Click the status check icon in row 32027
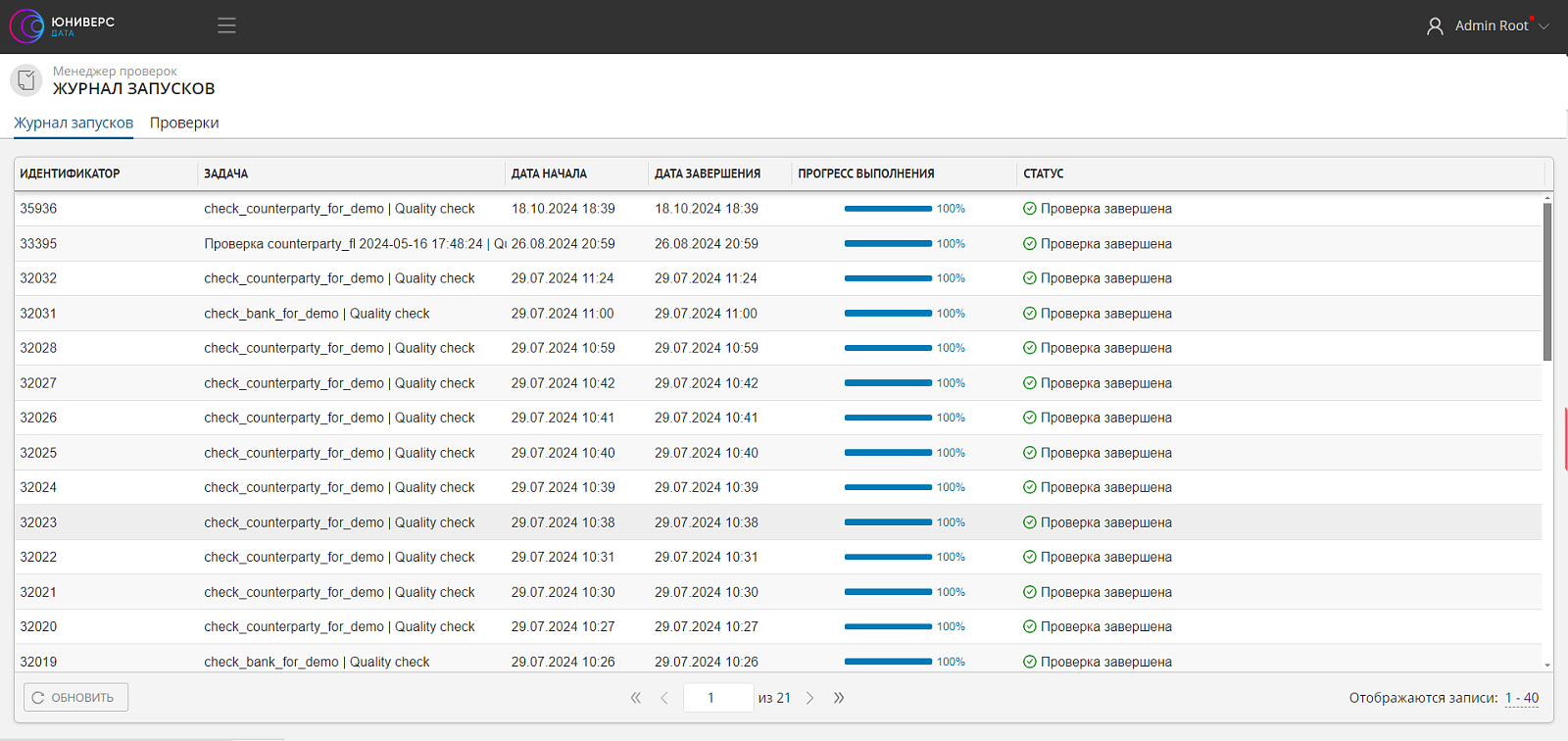1568x741 pixels. pyautogui.click(x=1030, y=383)
